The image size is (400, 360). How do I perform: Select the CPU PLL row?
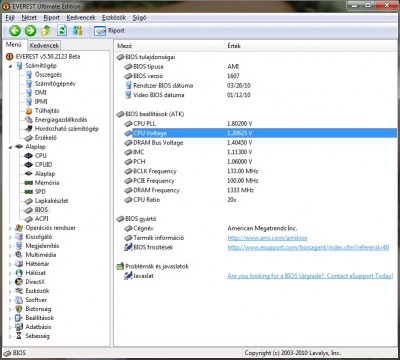click(260, 124)
